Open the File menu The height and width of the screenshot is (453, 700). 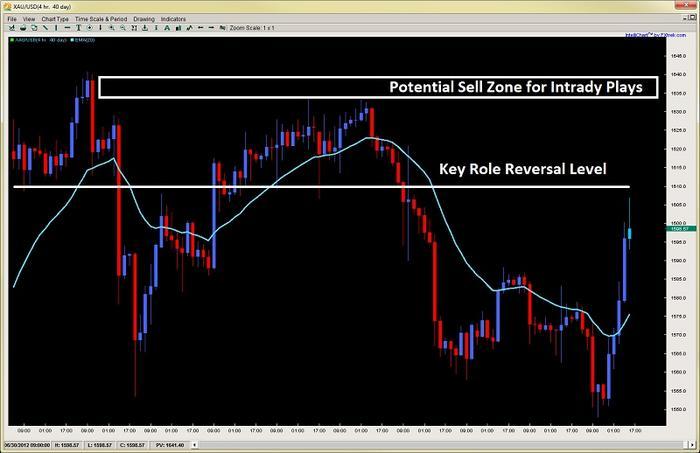[x=12, y=19]
